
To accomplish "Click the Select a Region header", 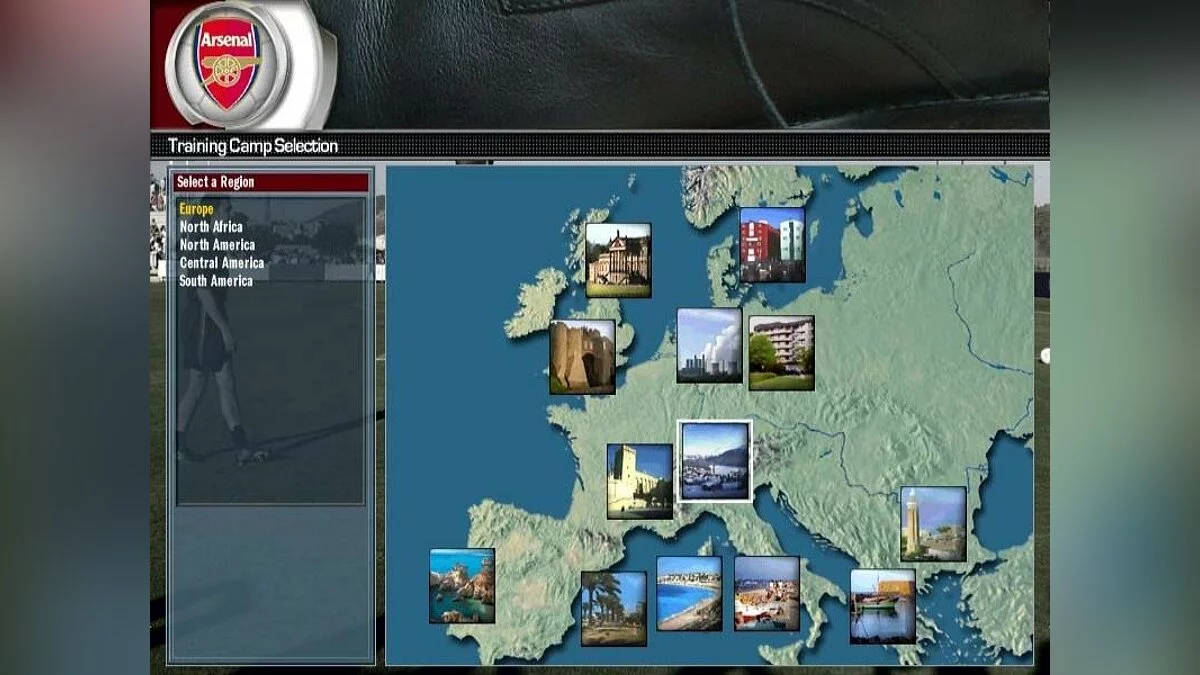I will pyautogui.click(x=271, y=182).
